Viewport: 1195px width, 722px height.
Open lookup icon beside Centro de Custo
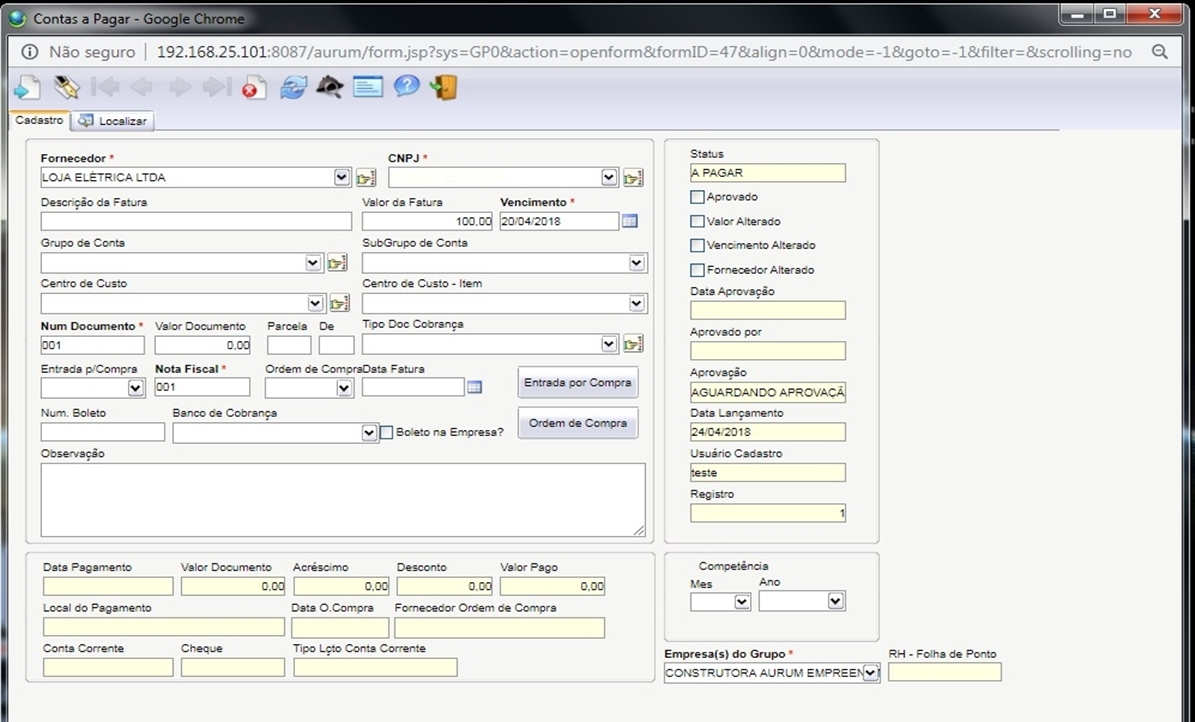pyautogui.click(x=339, y=303)
